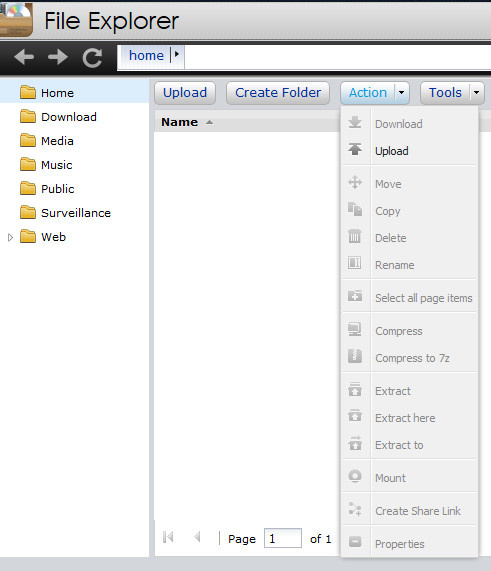The width and height of the screenshot is (491, 571).
Task: Click the back navigation arrow
Action: 24,57
